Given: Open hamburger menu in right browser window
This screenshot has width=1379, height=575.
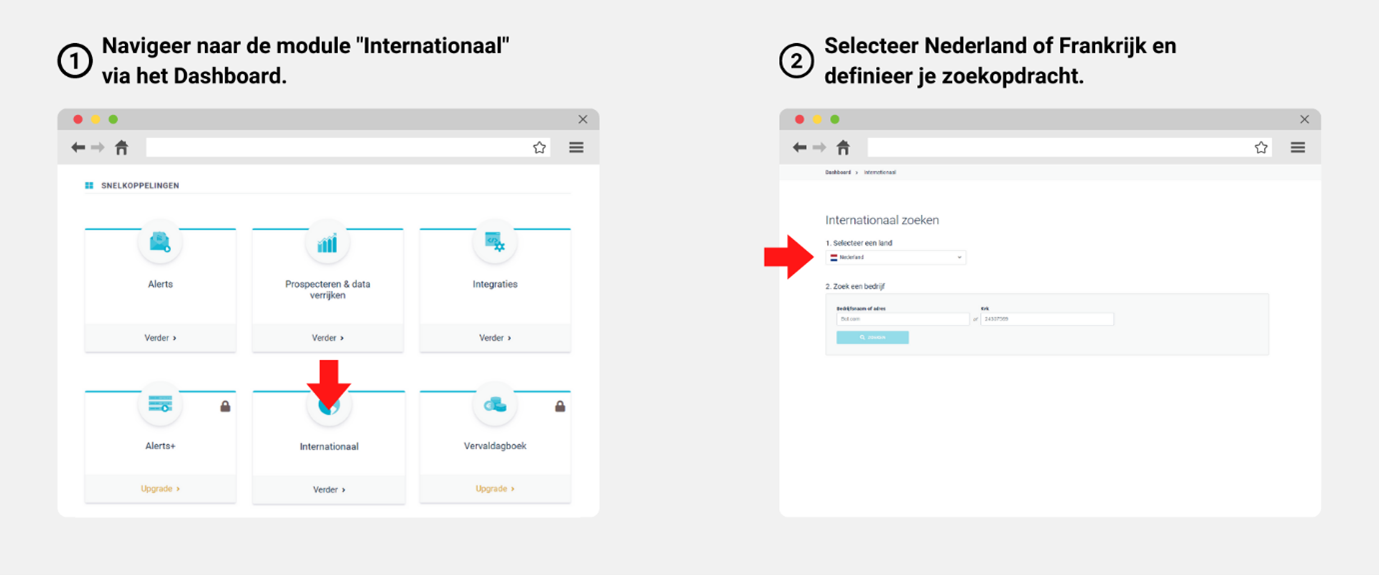Looking at the screenshot, I should 1297,148.
